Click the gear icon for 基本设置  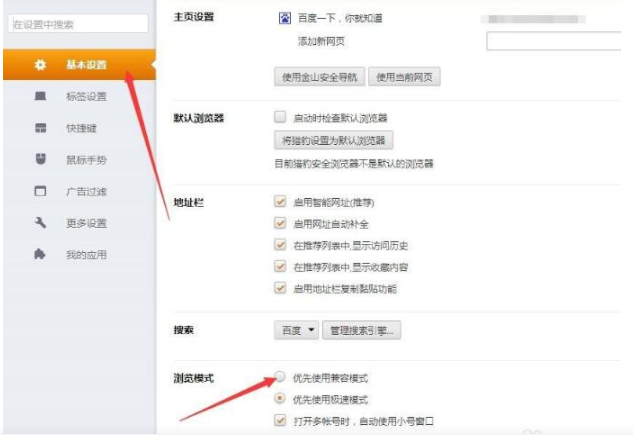[40, 65]
